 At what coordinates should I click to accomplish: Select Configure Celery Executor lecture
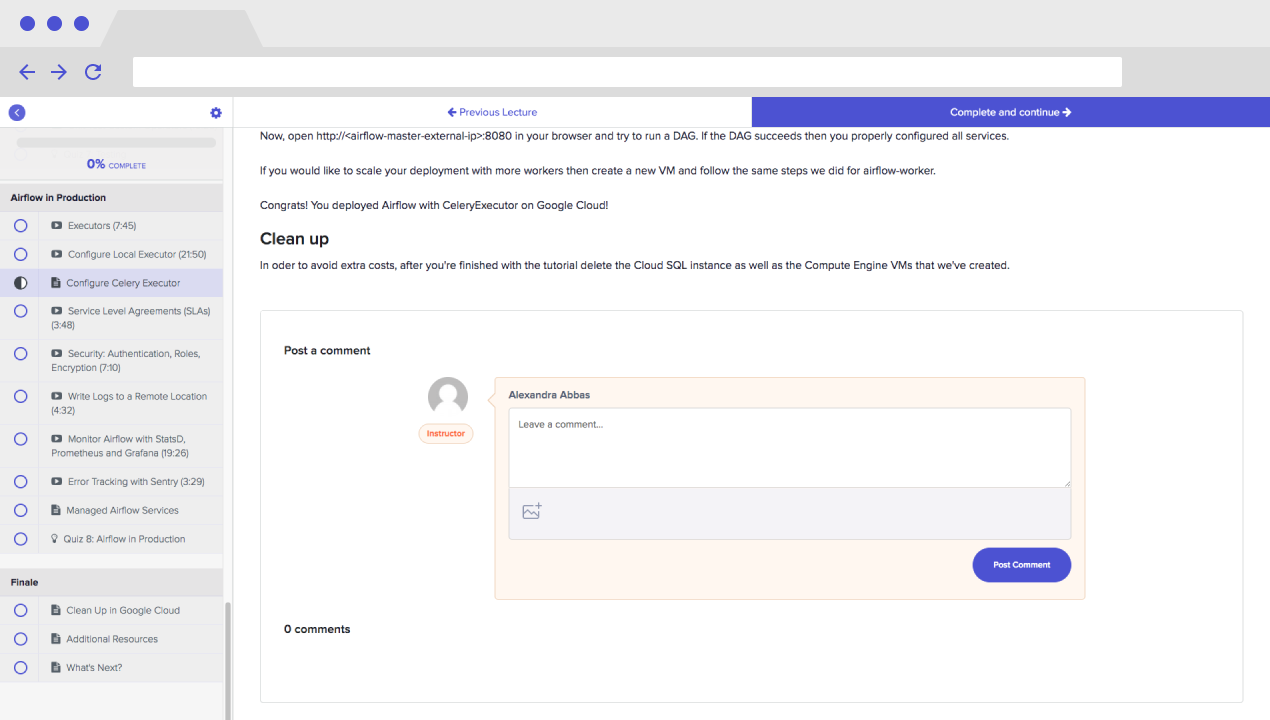pyautogui.click(x=111, y=283)
